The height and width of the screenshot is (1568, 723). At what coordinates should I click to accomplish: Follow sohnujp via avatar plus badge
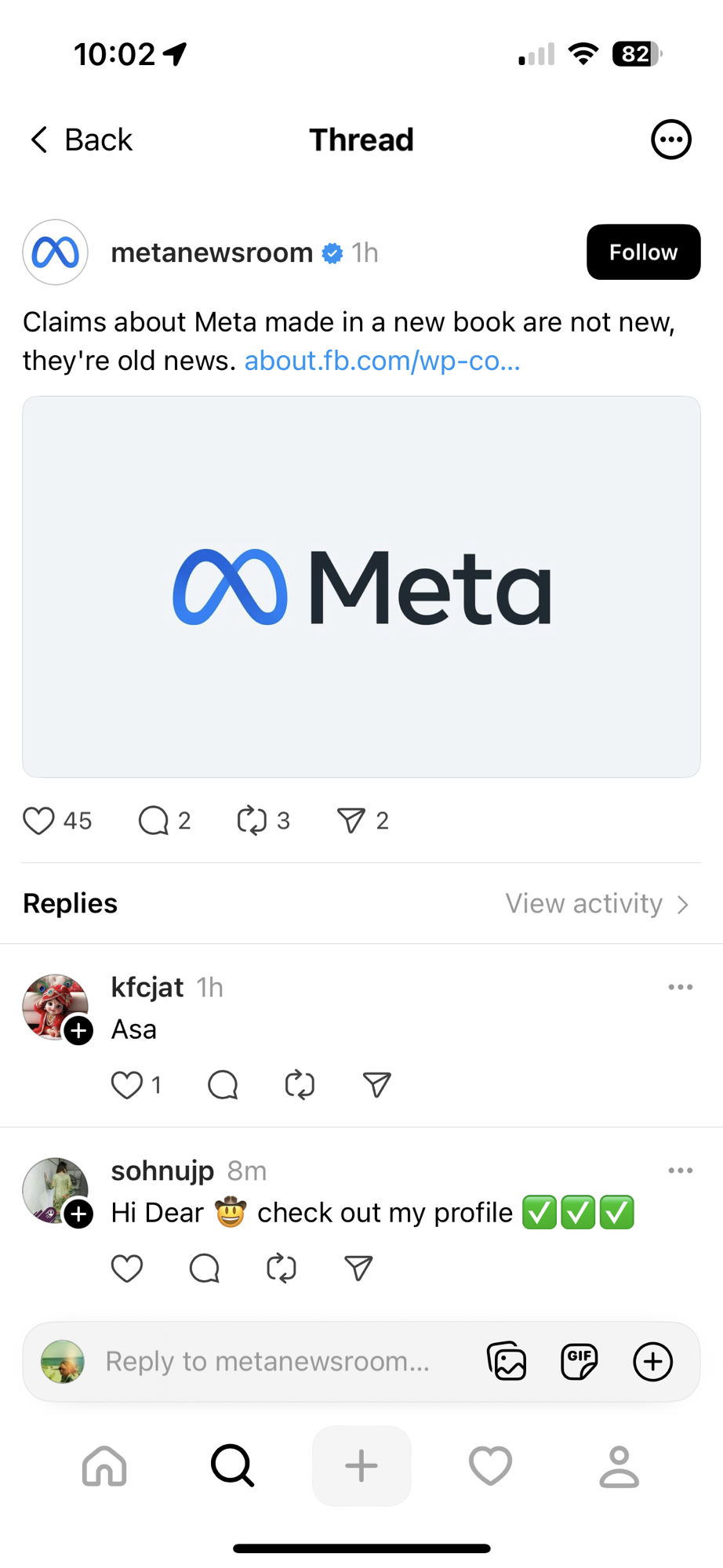tap(78, 1214)
